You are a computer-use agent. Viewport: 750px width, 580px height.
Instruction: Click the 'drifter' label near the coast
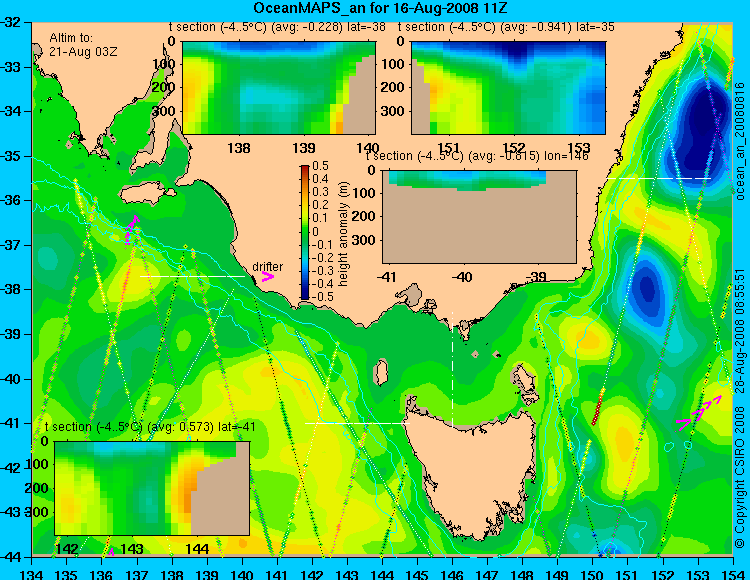(267, 267)
